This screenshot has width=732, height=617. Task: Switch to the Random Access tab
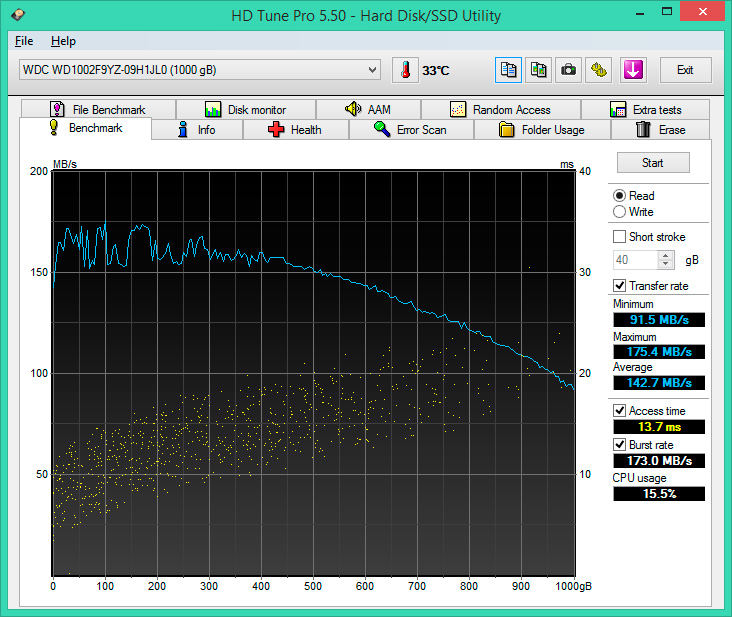(x=512, y=110)
